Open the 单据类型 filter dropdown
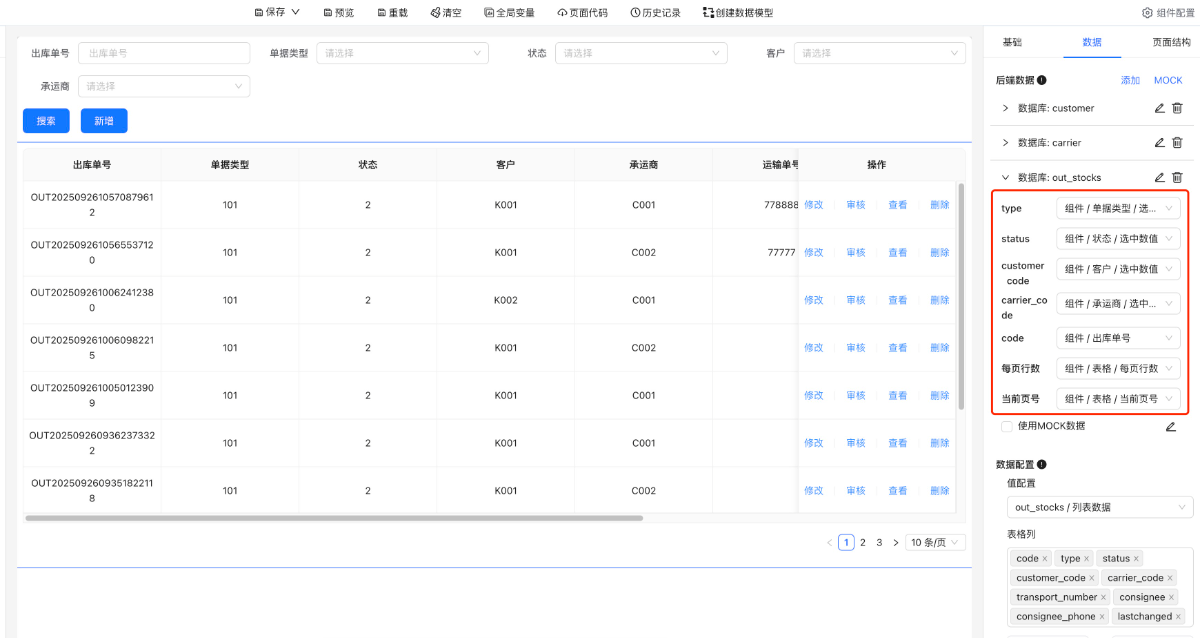 pos(402,53)
